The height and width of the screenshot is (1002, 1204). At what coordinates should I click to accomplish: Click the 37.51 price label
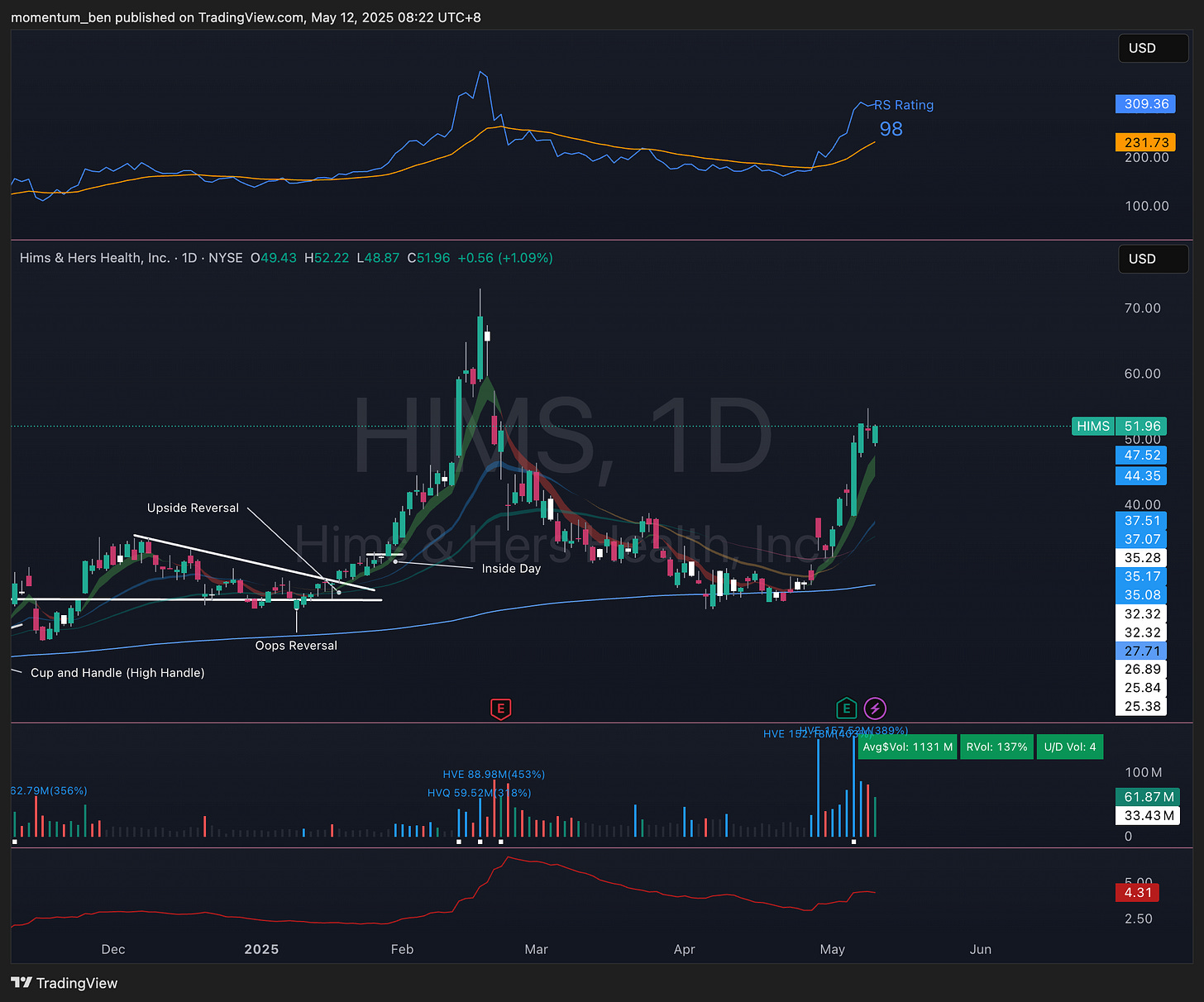point(1141,521)
